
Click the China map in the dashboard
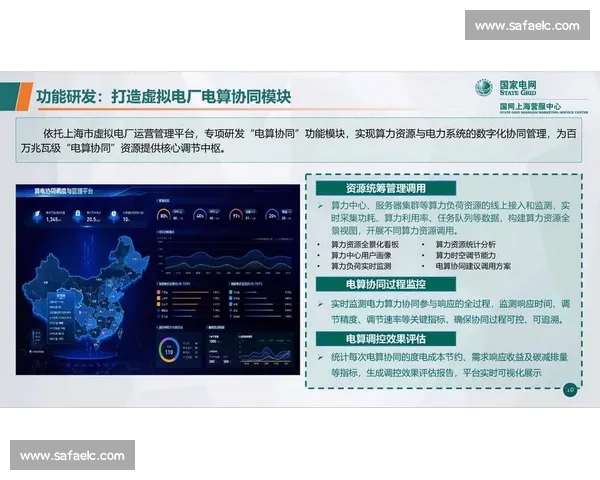coord(87,293)
